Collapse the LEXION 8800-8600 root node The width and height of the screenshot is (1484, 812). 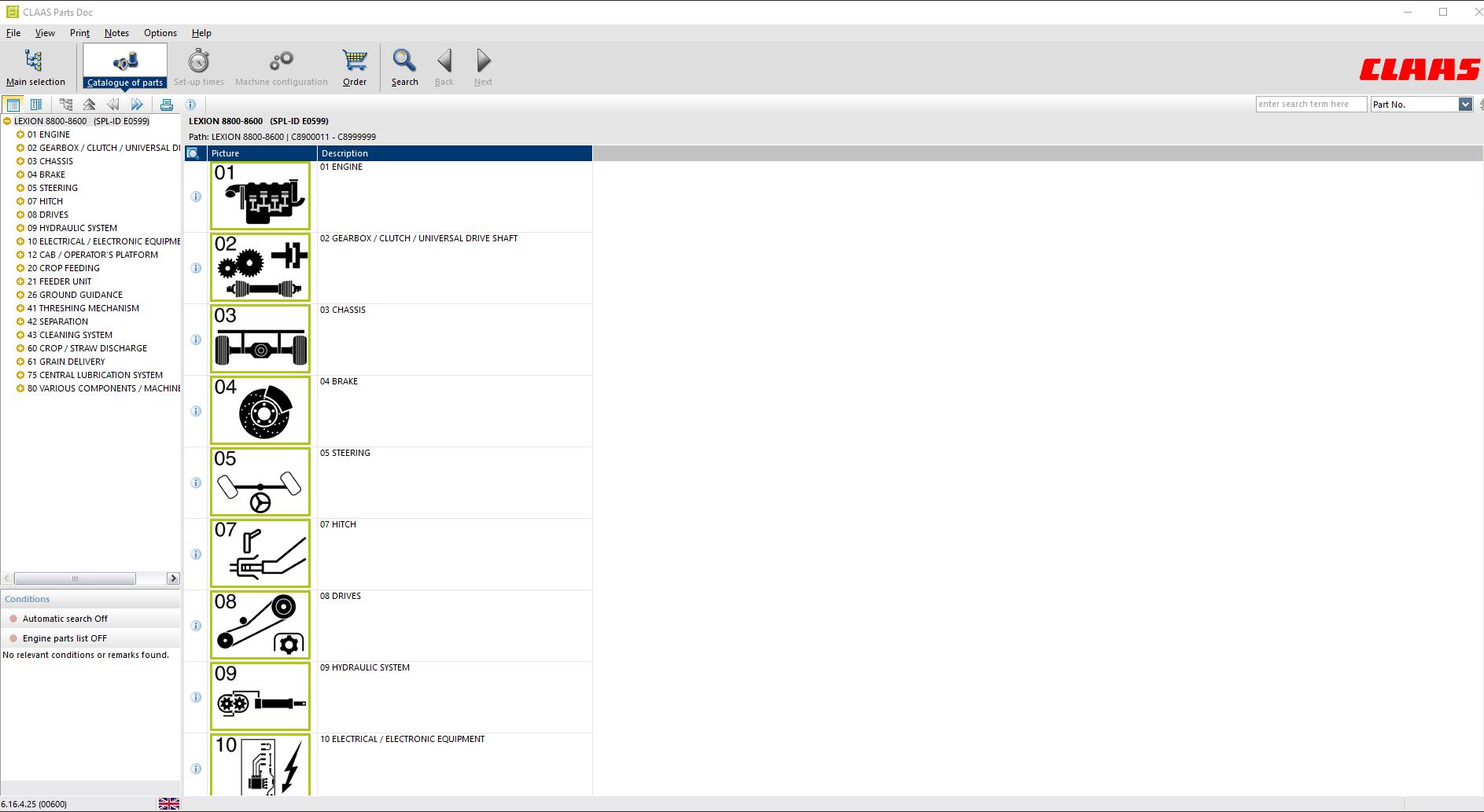(x=7, y=121)
